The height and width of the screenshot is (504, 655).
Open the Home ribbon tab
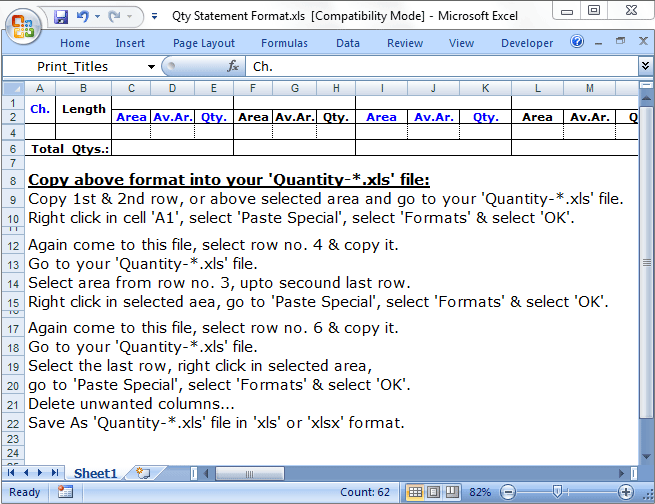pos(75,43)
